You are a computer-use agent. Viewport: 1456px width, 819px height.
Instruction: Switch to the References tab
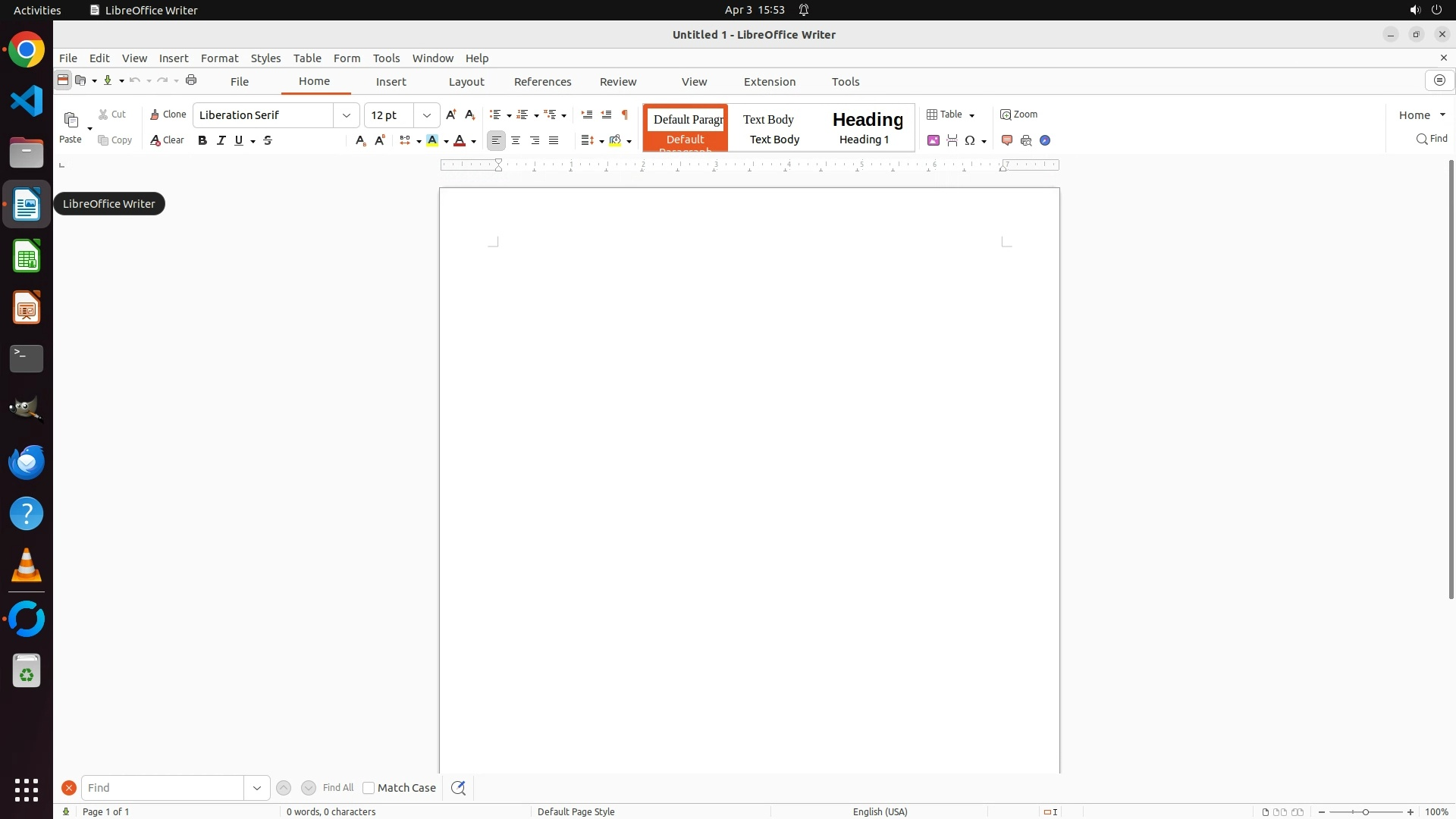(542, 82)
